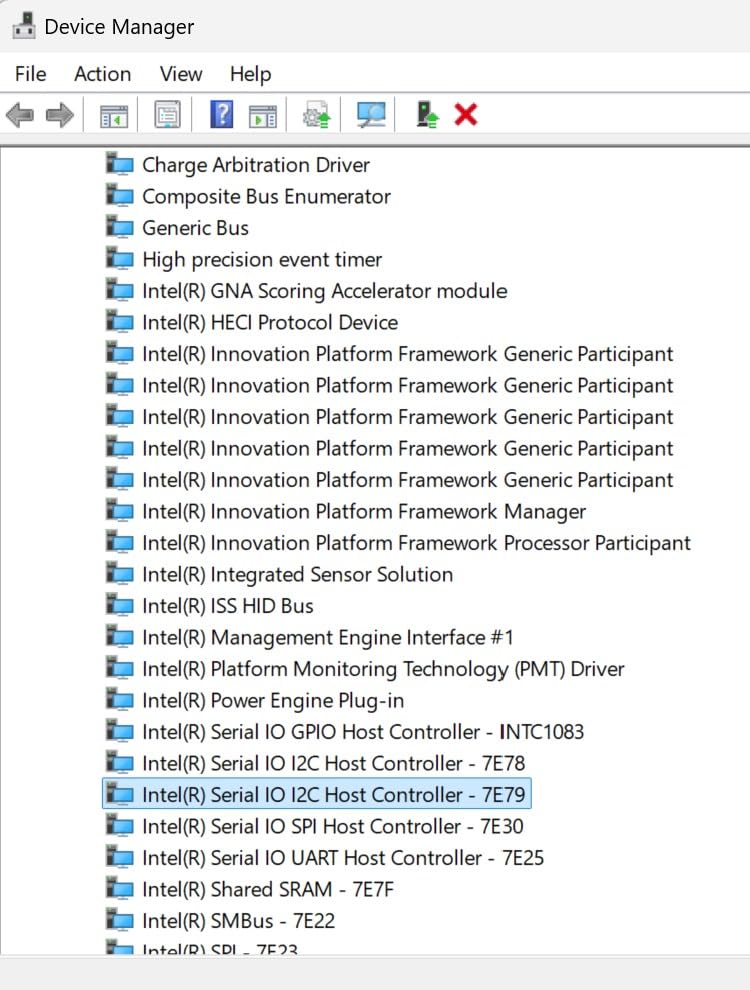750x990 pixels.
Task: Select Intel(R) Innovation Platform Framework Manager
Action: coord(364,511)
